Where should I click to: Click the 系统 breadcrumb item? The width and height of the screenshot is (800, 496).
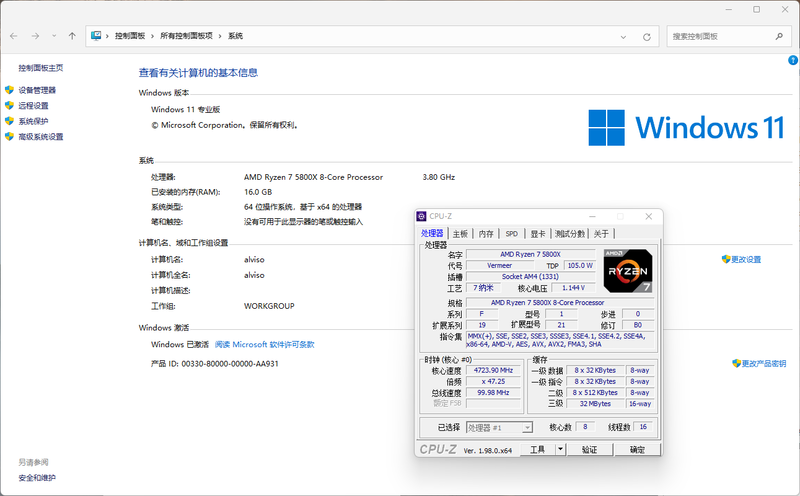pyautogui.click(x=235, y=36)
